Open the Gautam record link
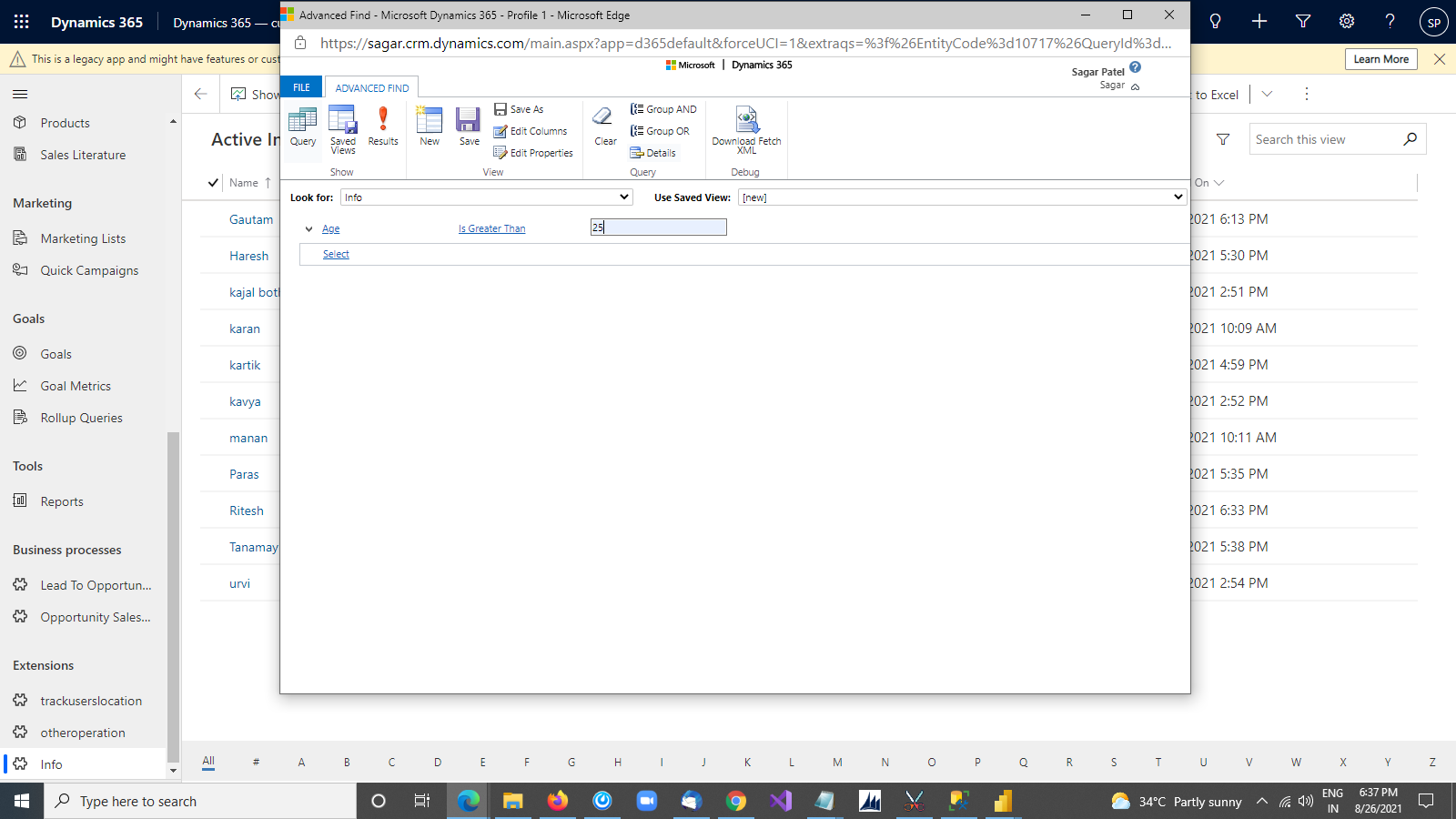This screenshot has height=819, width=1456. click(251, 219)
